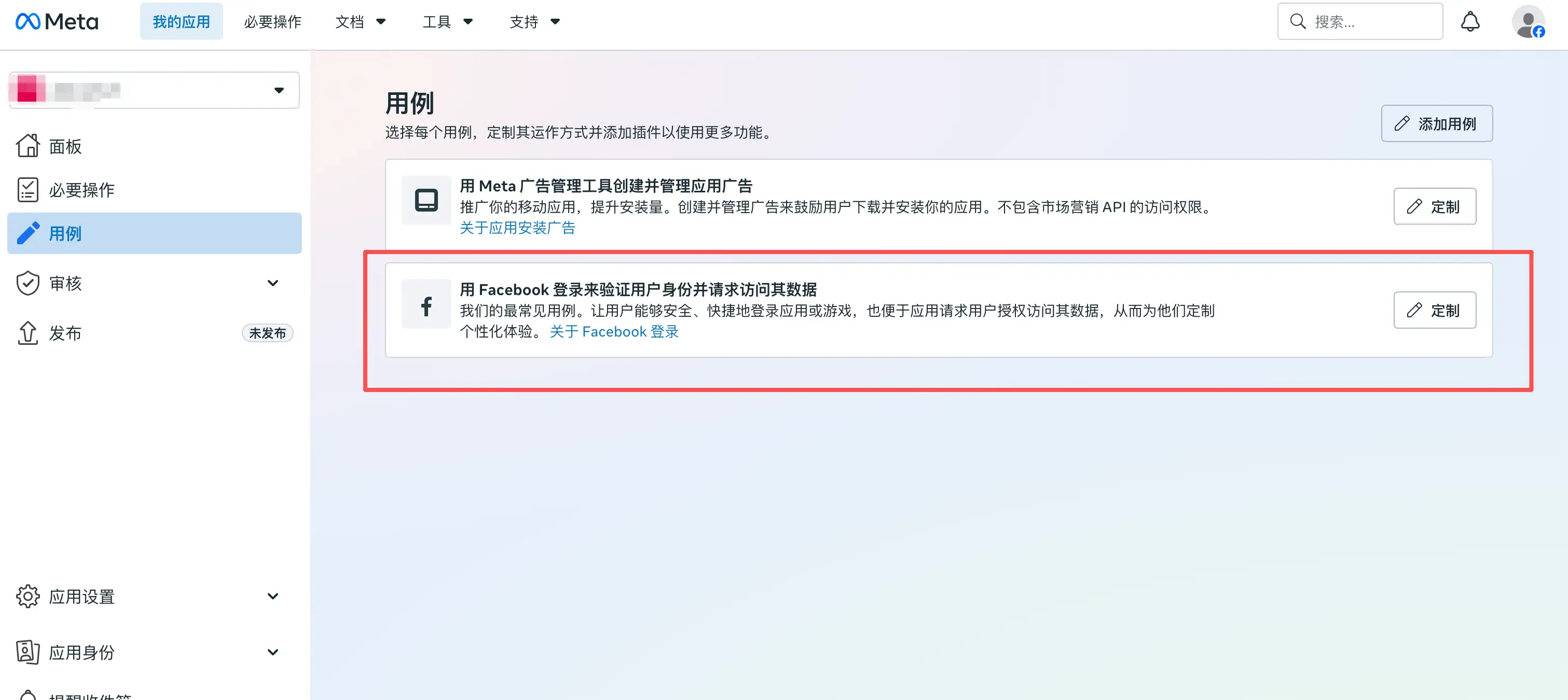Image resolution: width=1568 pixels, height=700 pixels.
Task: Click the 审核 shield icon
Action: point(28,283)
